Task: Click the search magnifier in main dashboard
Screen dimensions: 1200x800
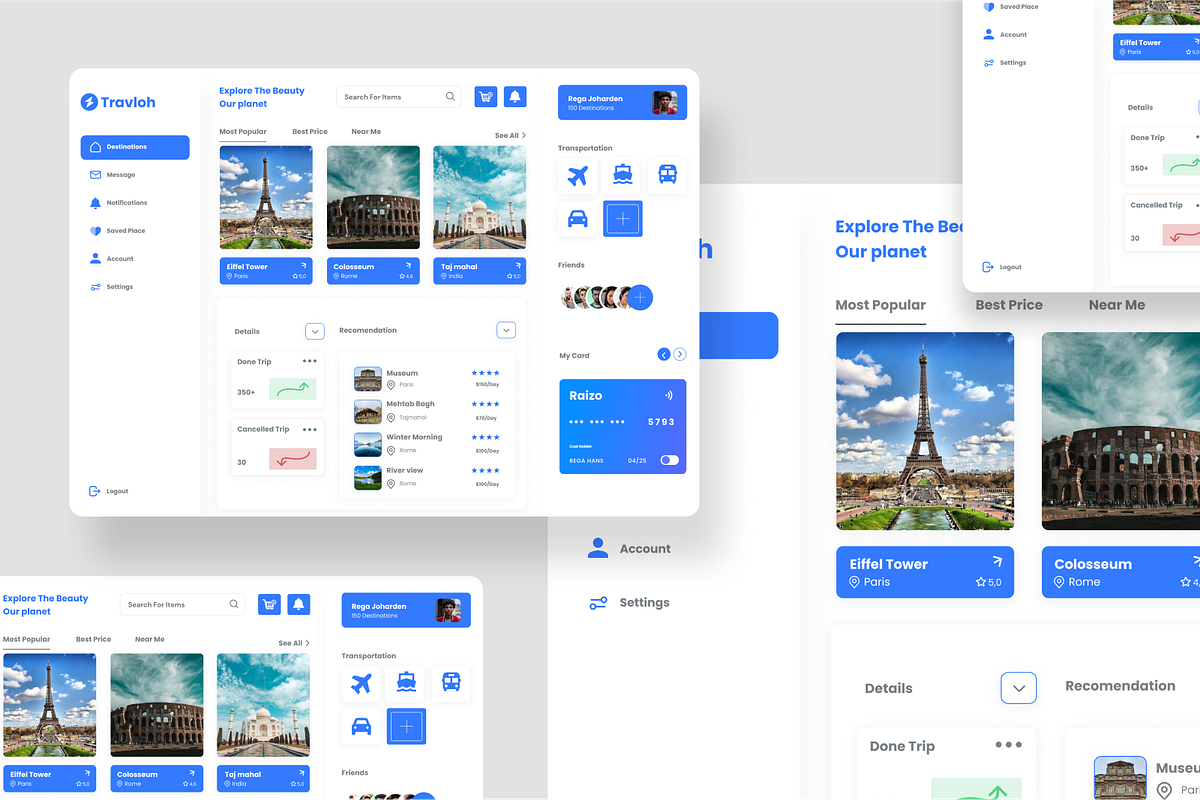Action: click(x=450, y=97)
